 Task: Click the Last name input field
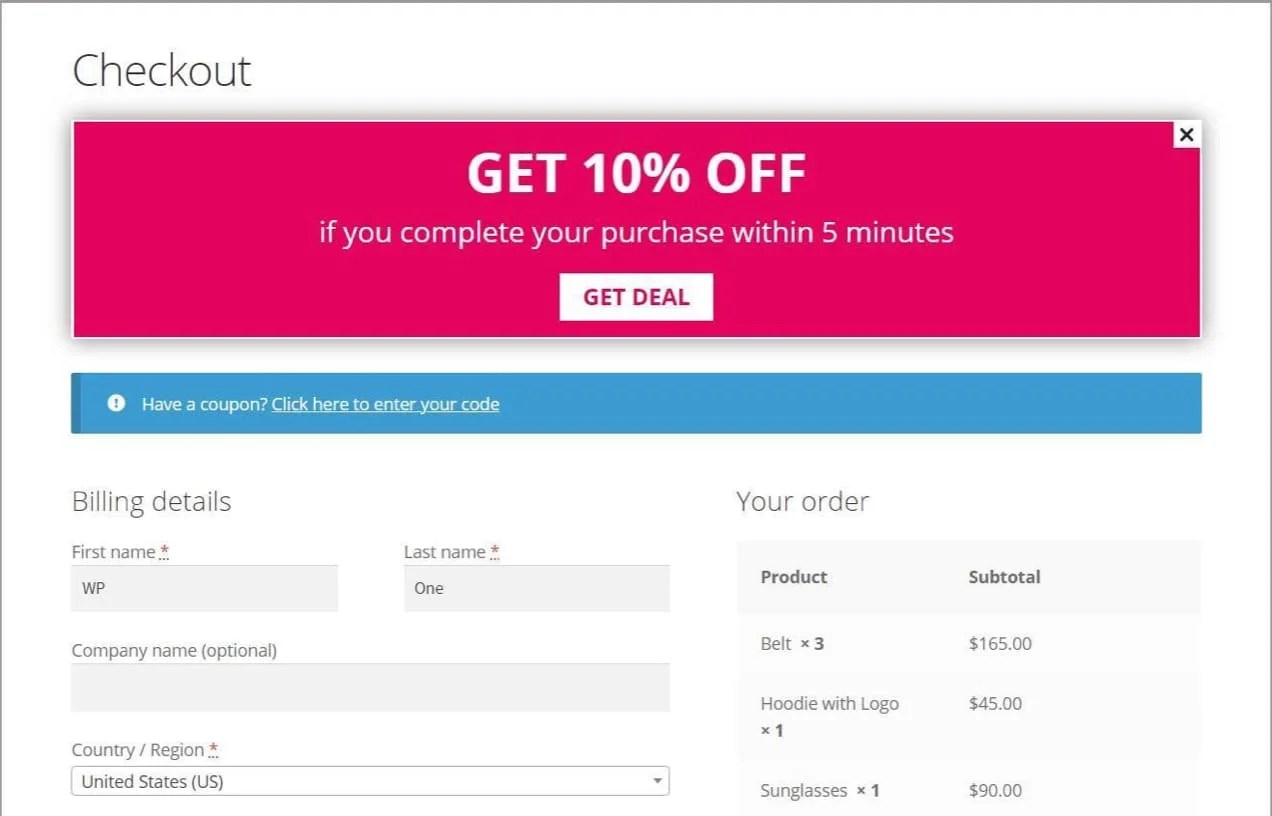pos(537,588)
